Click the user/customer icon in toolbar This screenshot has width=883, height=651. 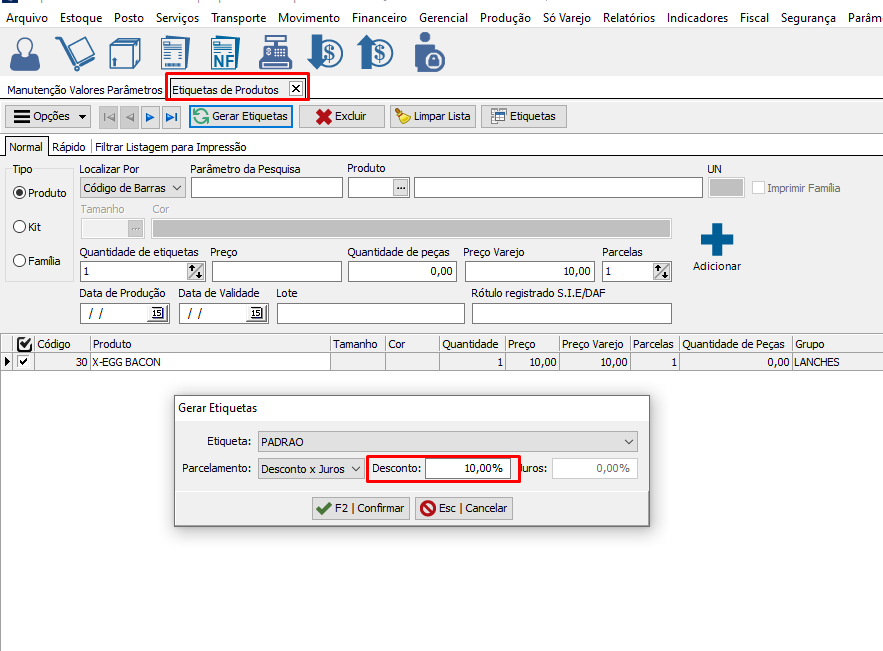(29, 53)
